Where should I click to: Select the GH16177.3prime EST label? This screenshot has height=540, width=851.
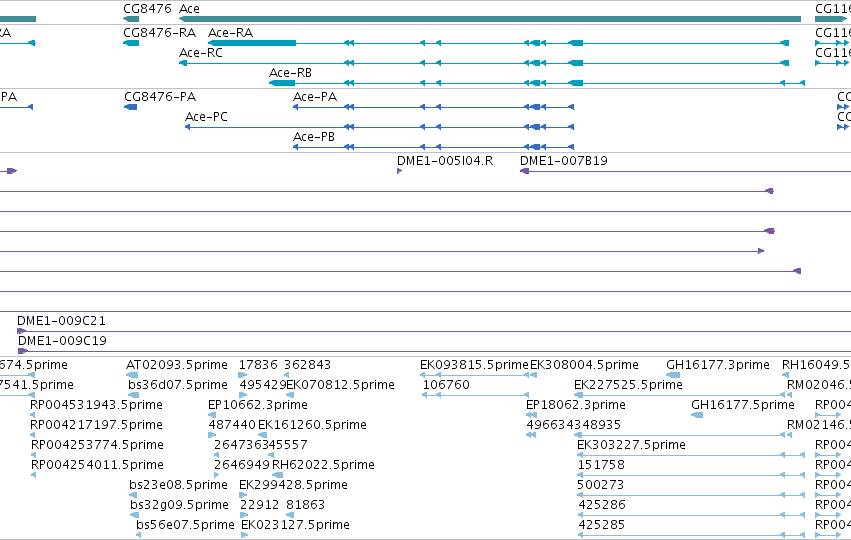[718, 365]
